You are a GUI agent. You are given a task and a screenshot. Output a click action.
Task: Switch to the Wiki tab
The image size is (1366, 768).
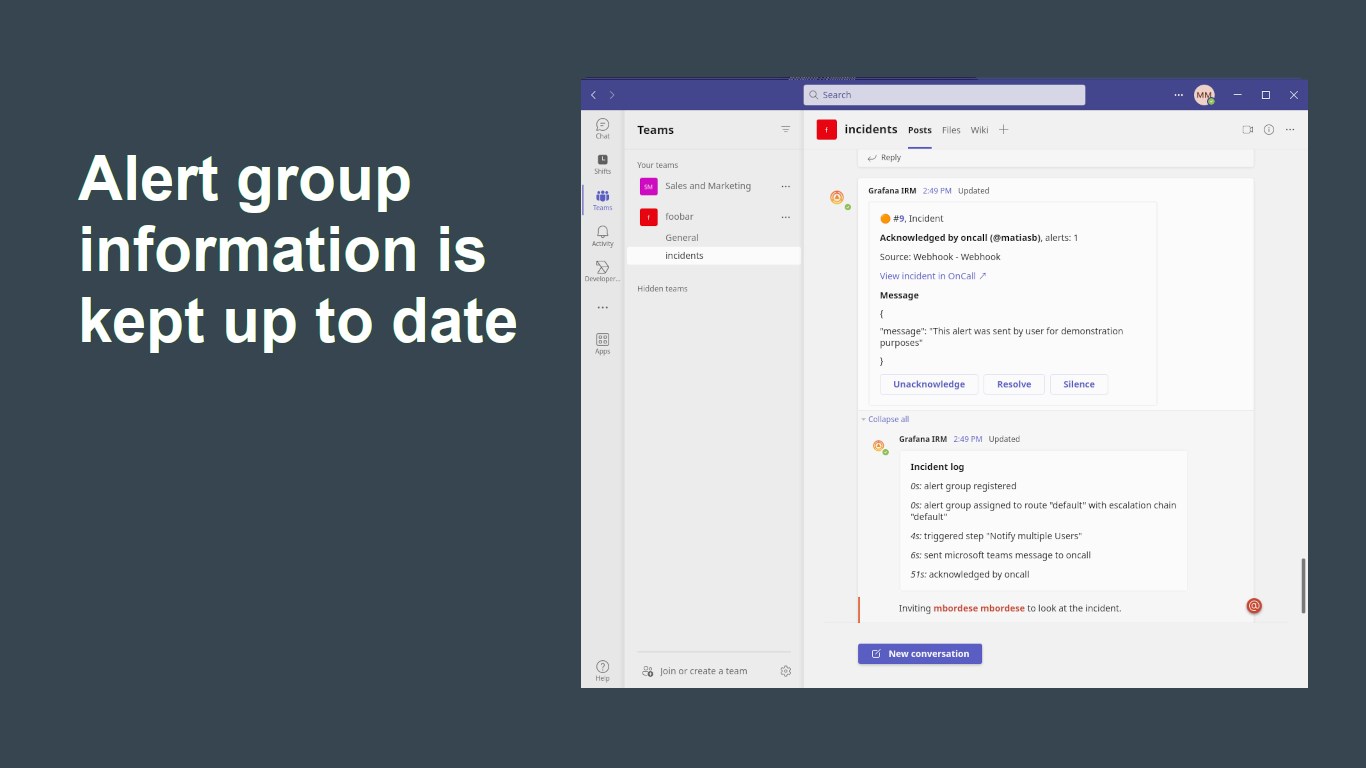point(979,130)
